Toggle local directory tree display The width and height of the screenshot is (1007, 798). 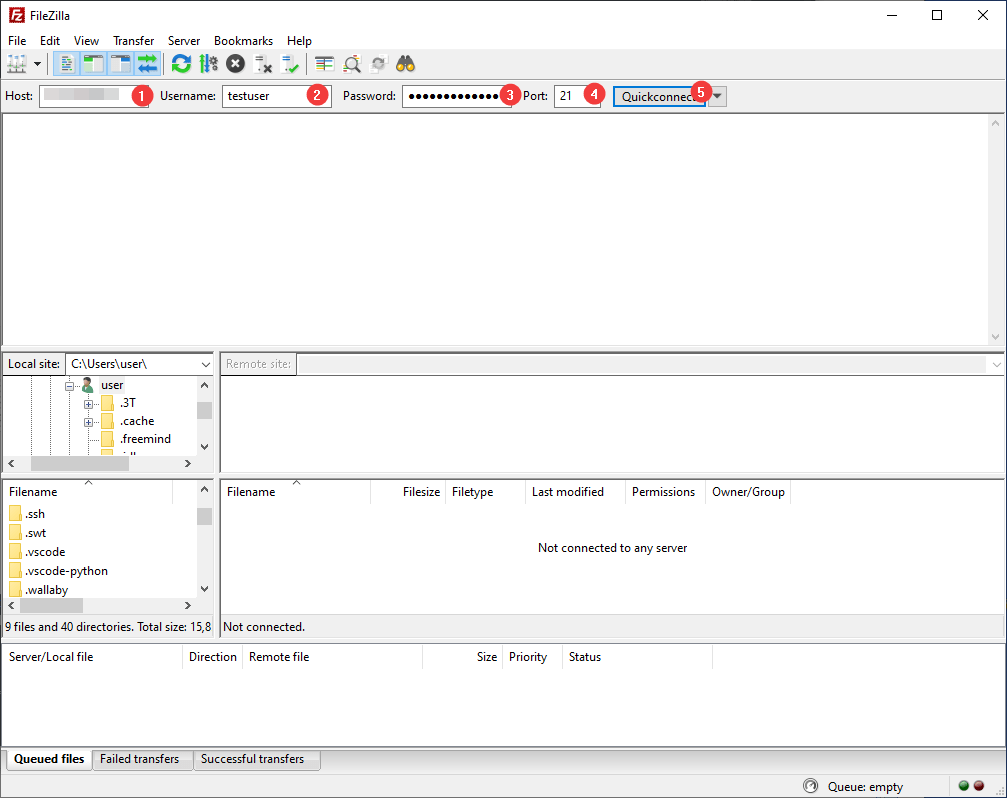pos(94,64)
